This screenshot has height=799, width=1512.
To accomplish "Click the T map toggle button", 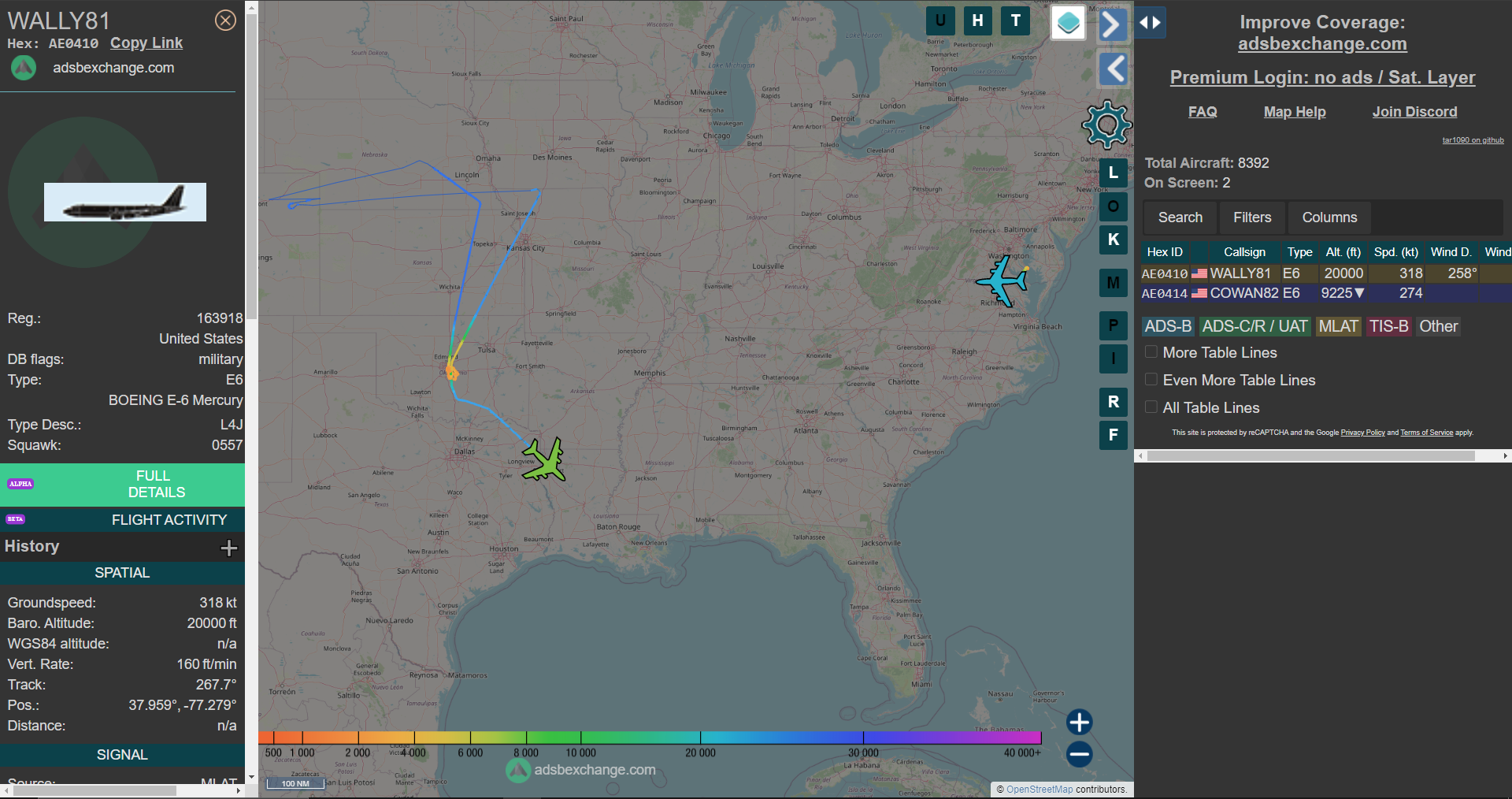I will coord(1016,21).
